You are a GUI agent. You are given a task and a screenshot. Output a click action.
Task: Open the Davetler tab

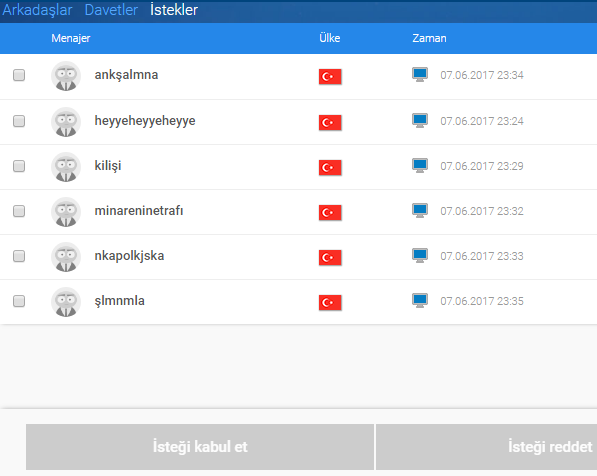click(x=111, y=10)
